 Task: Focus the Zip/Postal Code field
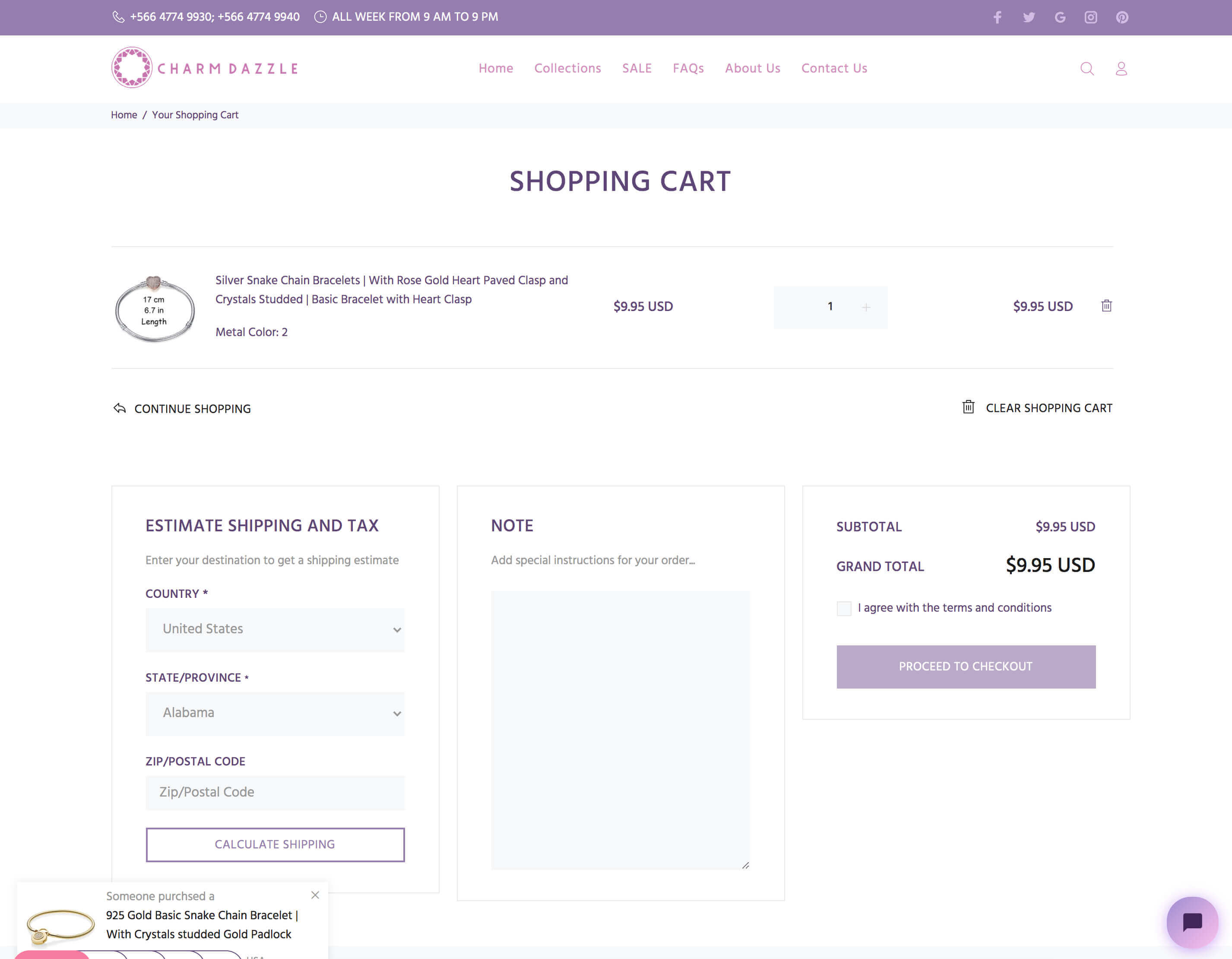pyautogui.click(x=275, y=793)
